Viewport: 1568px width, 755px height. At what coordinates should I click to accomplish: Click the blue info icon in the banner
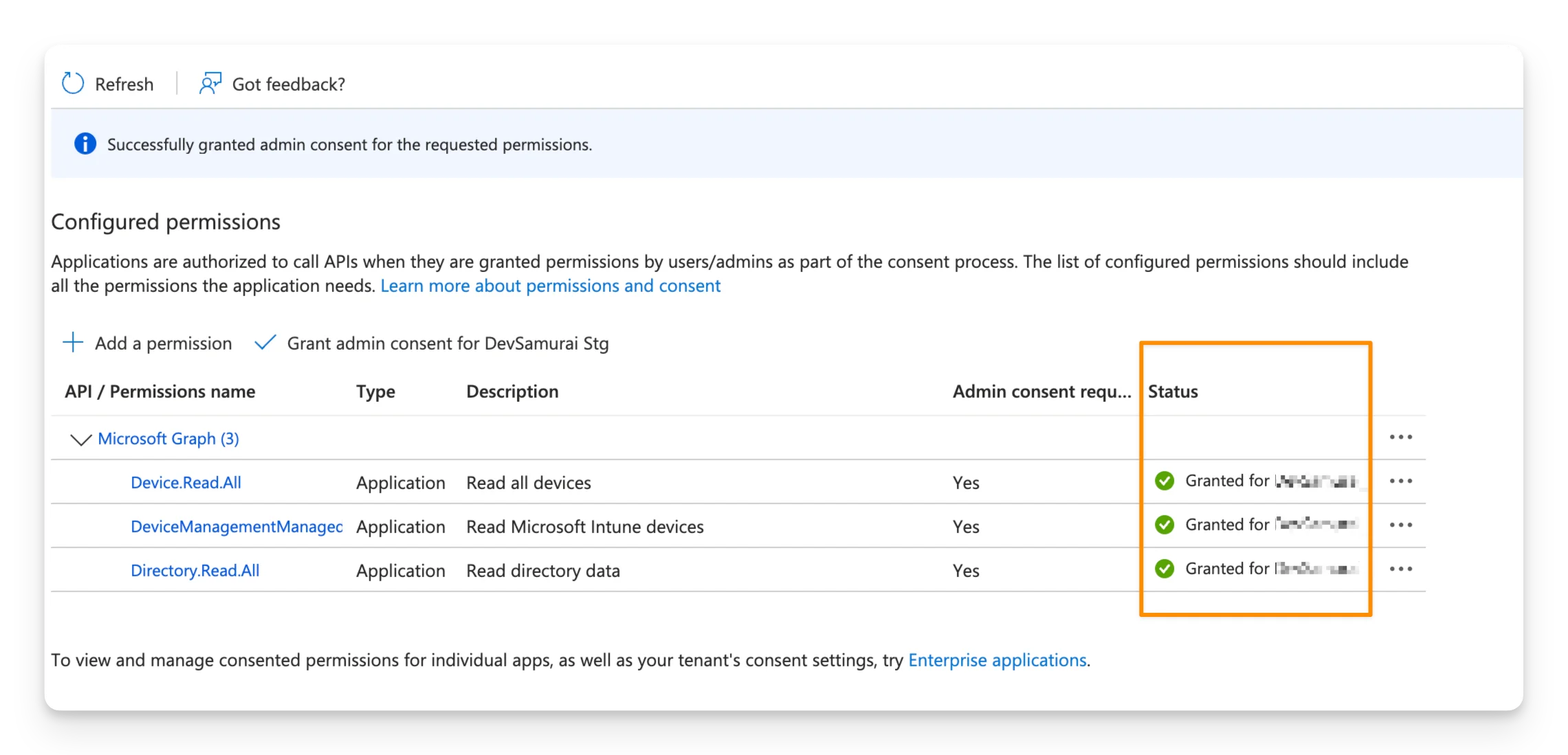(85, 144)
